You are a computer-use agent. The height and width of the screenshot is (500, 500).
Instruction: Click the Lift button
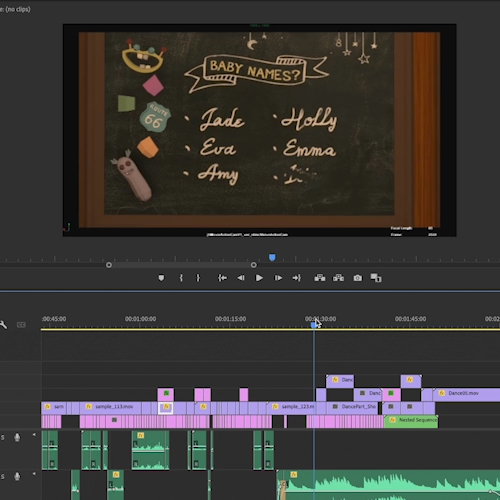[x=320, y=278]
